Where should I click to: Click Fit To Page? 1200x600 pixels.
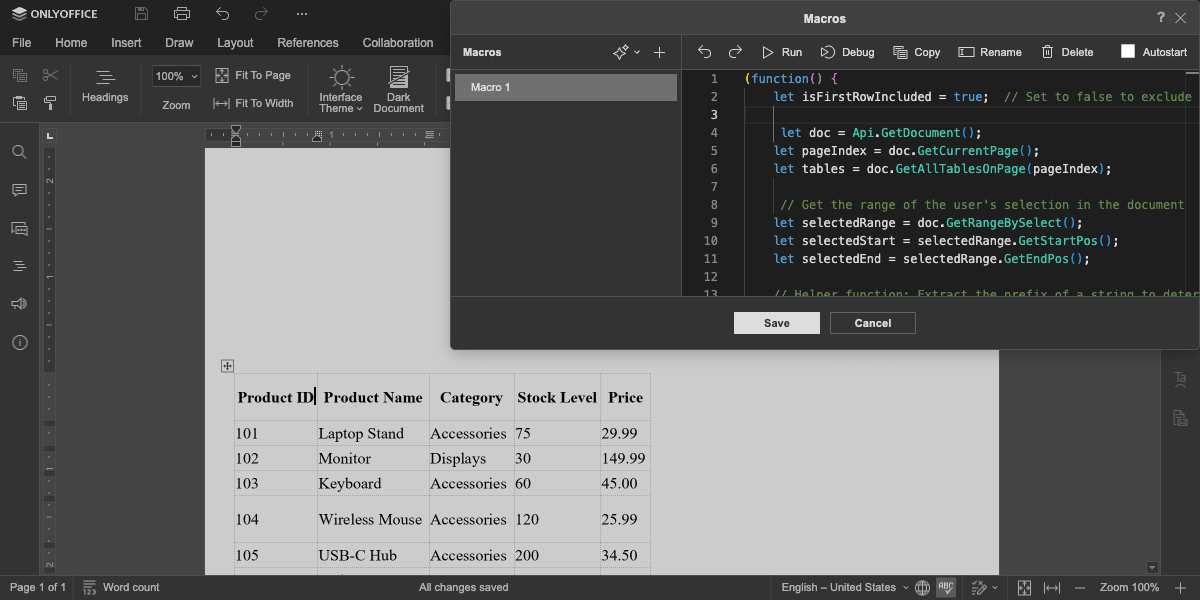point(252,75)
